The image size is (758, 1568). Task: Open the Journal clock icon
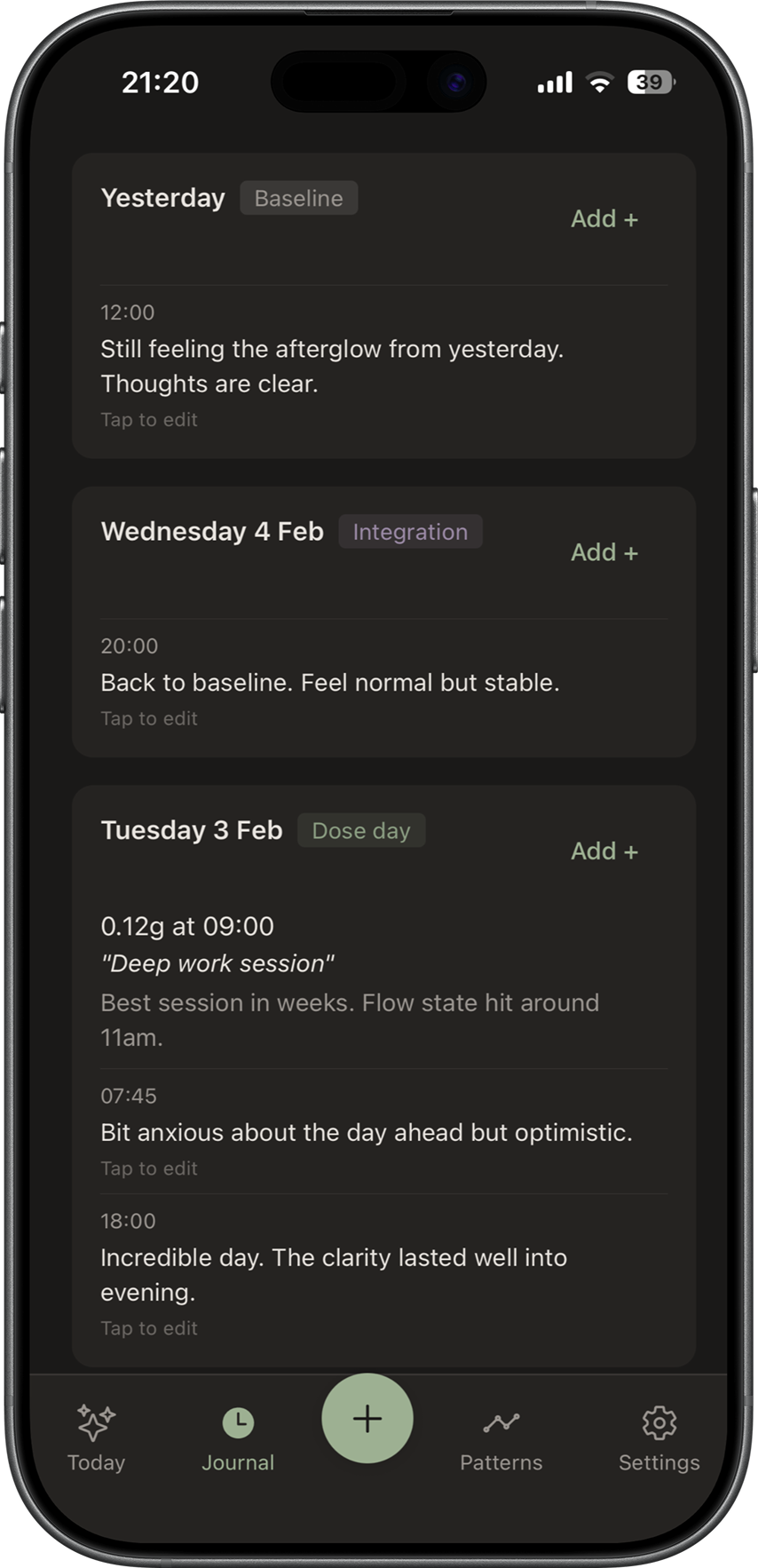coord(237,1412)
